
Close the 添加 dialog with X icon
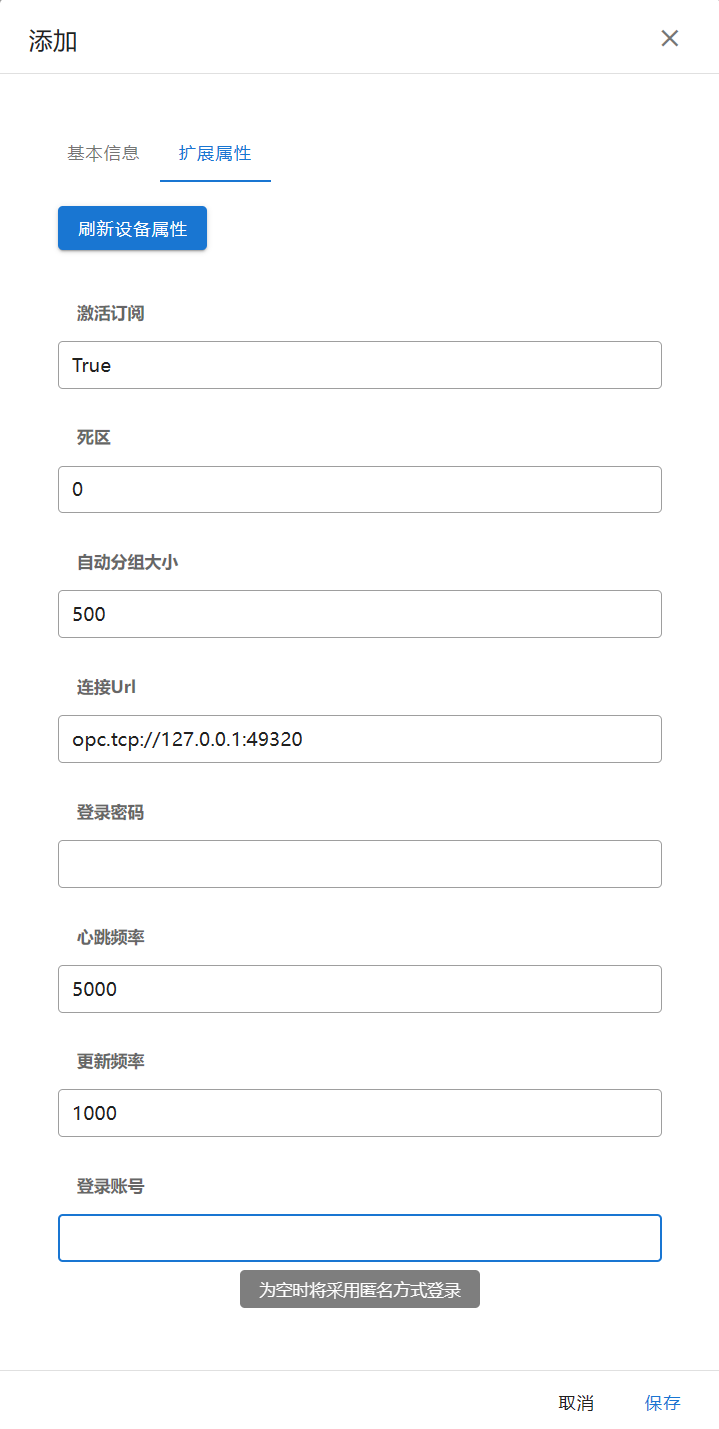(670, 38)
